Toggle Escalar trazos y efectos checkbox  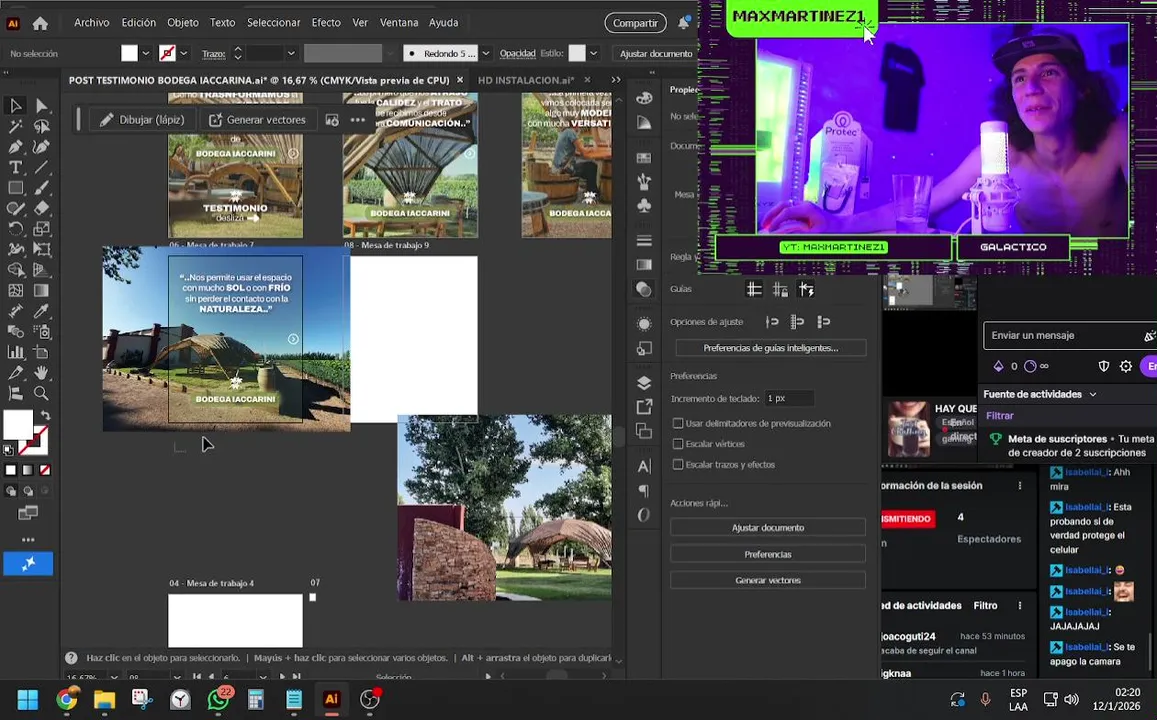coord(677,465)
